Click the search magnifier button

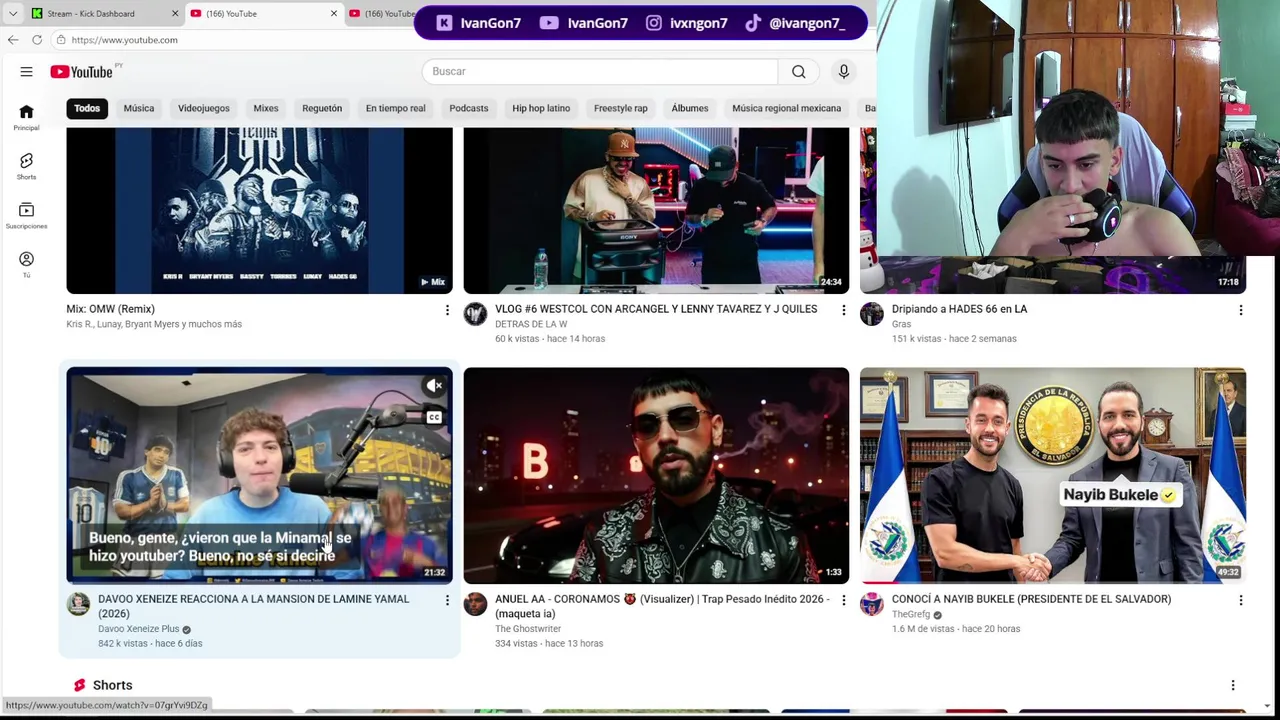click(798, 71)
